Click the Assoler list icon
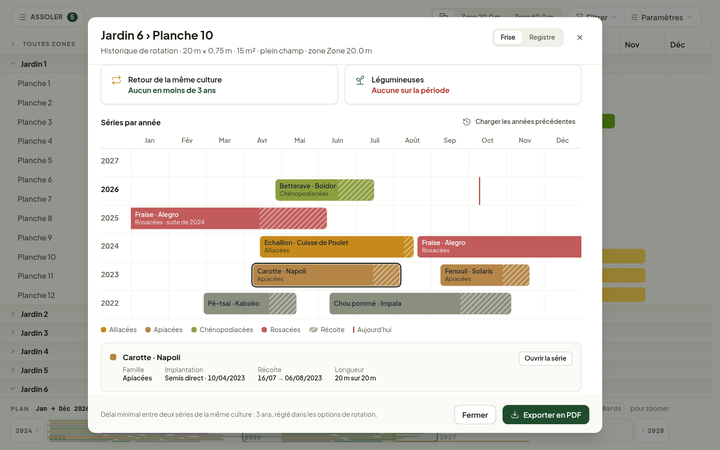This screenshot has width=720, height=450. point(22,17)
